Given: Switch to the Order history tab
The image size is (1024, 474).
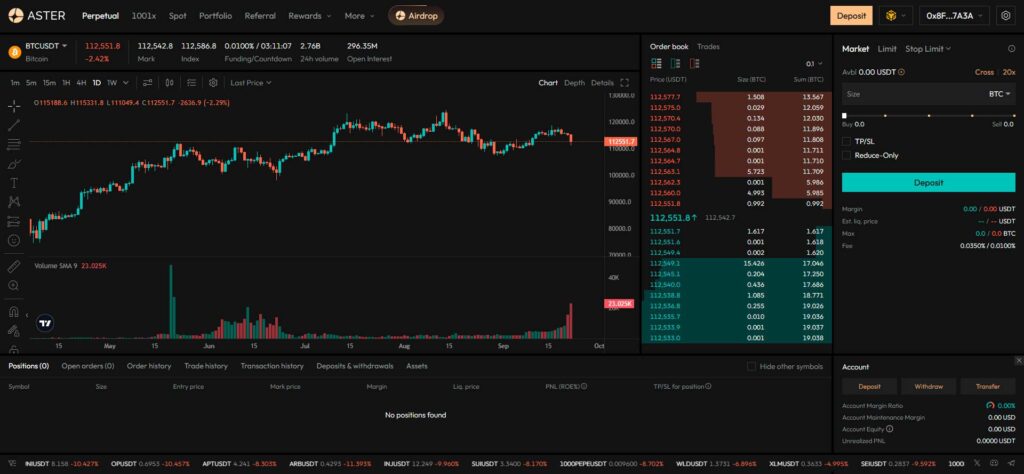Looking at the screenshot, I should (x=148, y=366).
